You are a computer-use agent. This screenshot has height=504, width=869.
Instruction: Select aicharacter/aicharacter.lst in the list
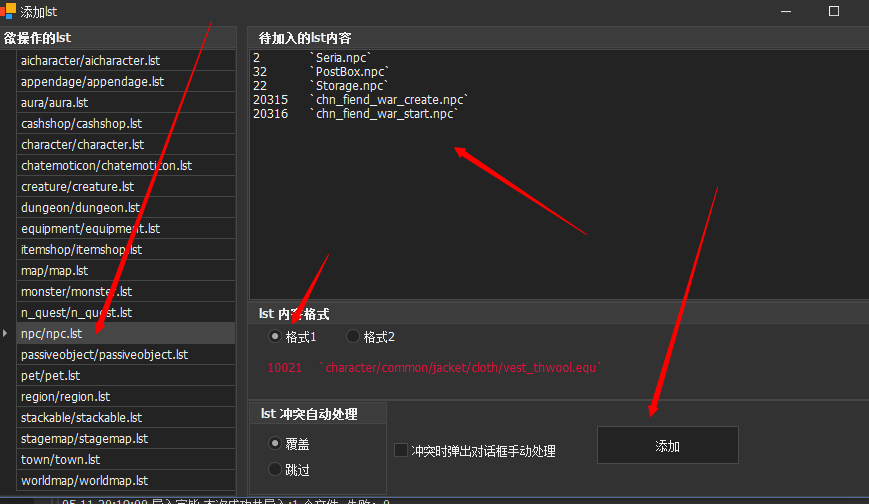[x=90, y=61]
